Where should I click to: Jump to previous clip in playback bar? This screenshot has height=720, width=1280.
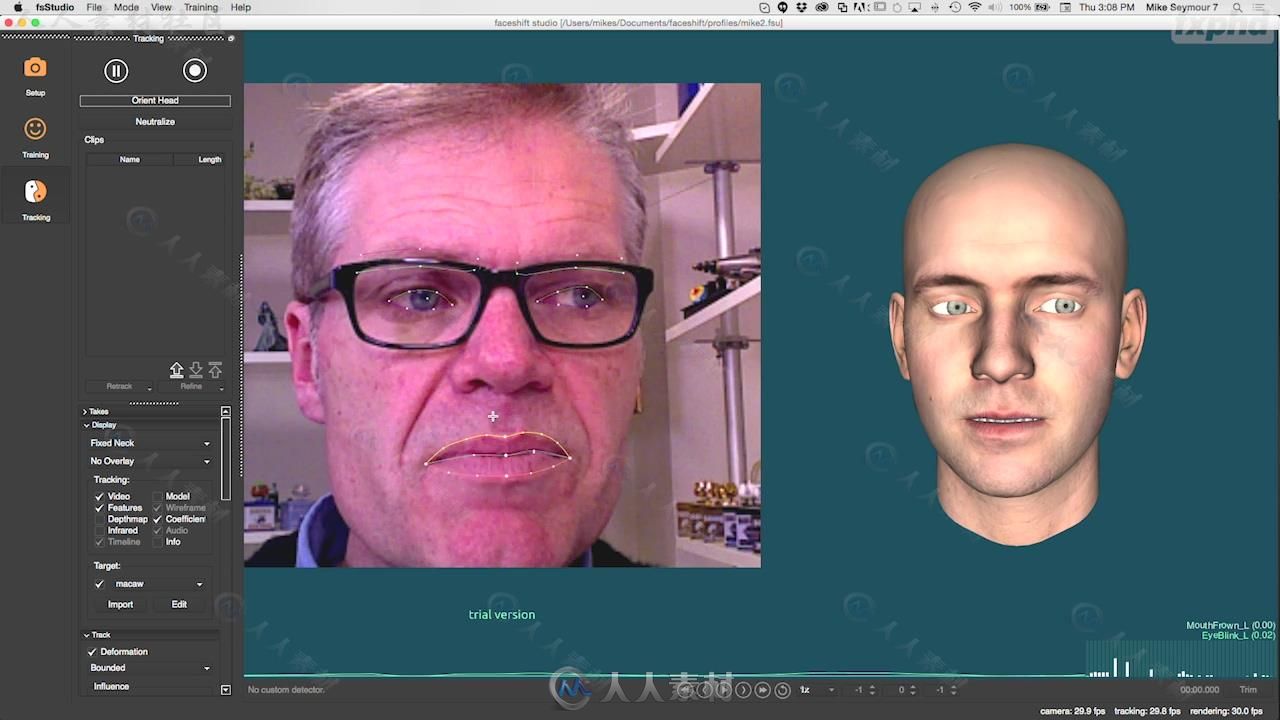pyautogui.click(x=685, y=690)
